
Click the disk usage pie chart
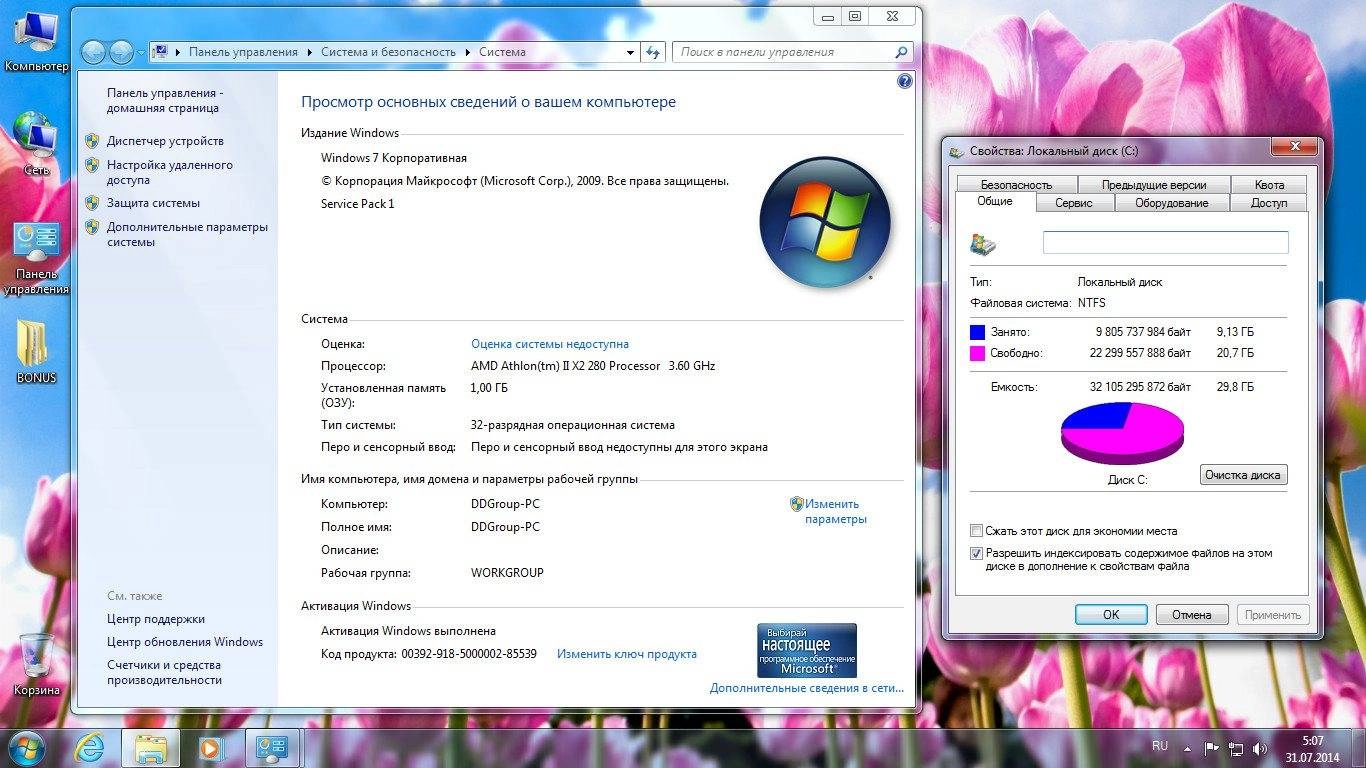(x=1122, y=433)
